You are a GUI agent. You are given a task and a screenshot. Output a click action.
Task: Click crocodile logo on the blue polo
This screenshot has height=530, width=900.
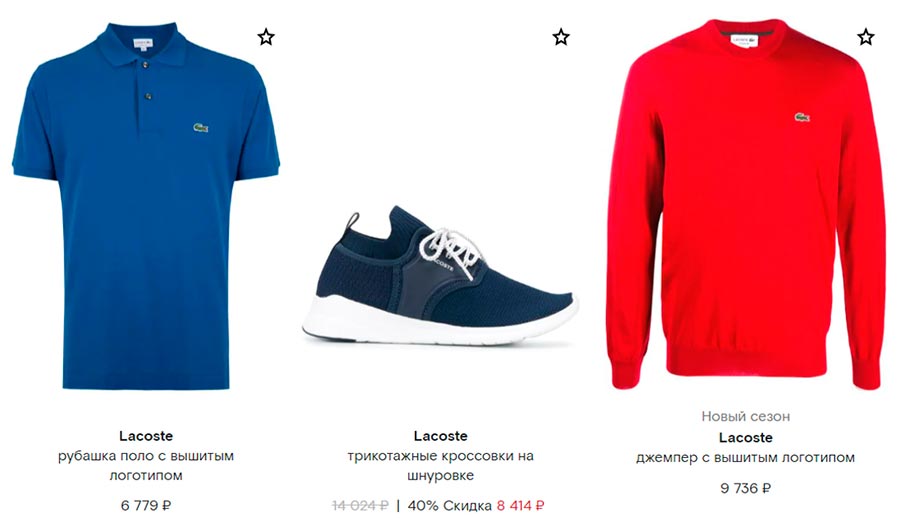click(x=201, y=127)
